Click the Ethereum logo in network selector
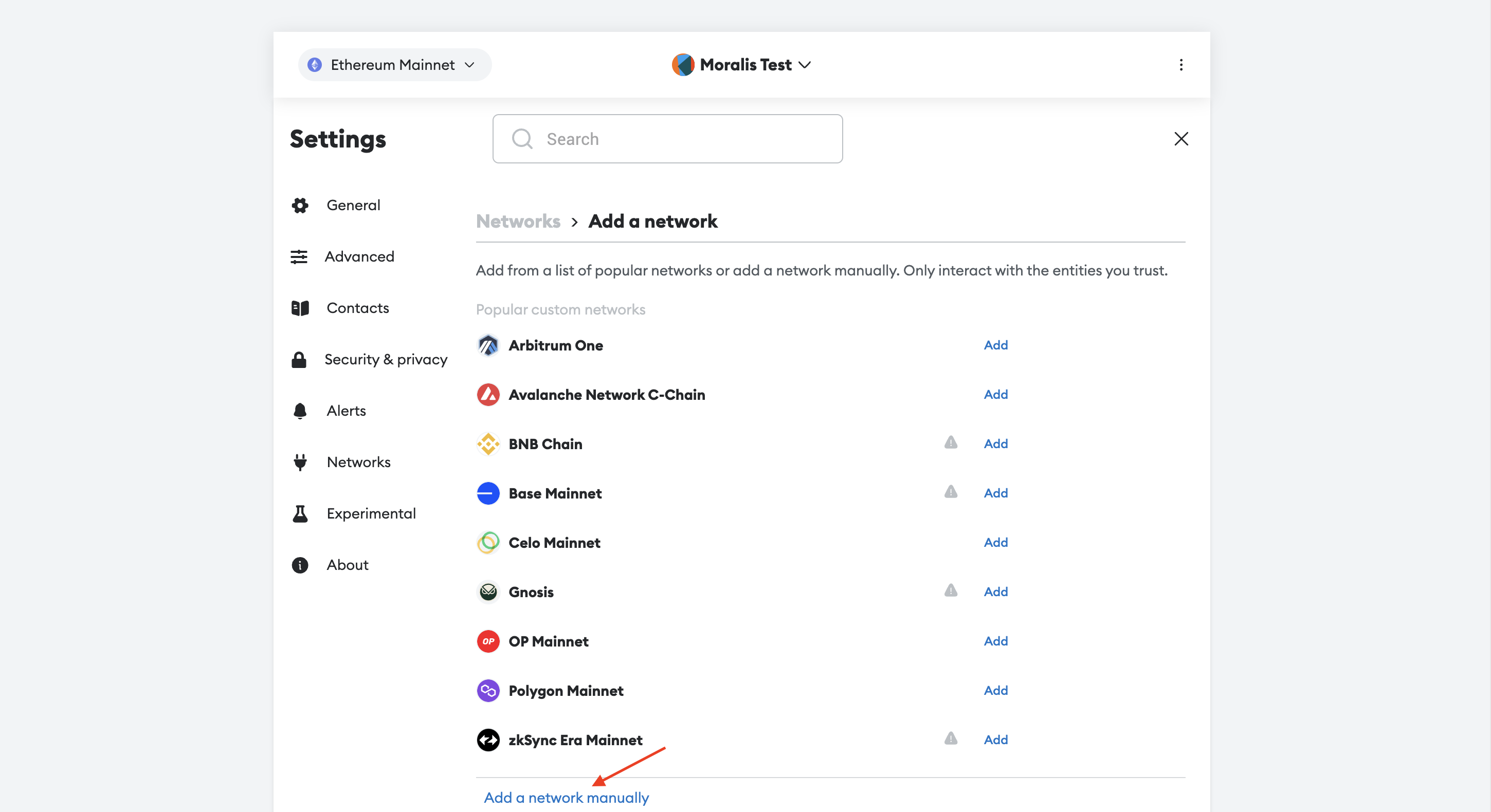1491x812 pixels. pyautogui.click(x=314, y=65)
